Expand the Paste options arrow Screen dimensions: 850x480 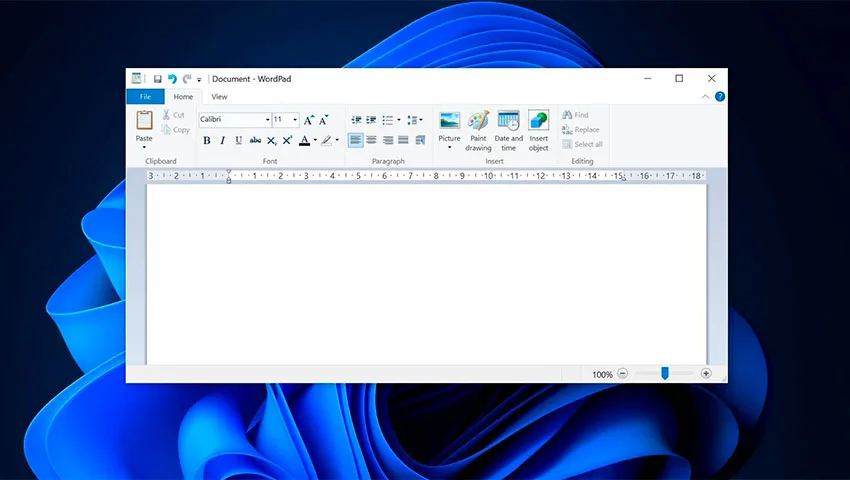click(144, 147)
